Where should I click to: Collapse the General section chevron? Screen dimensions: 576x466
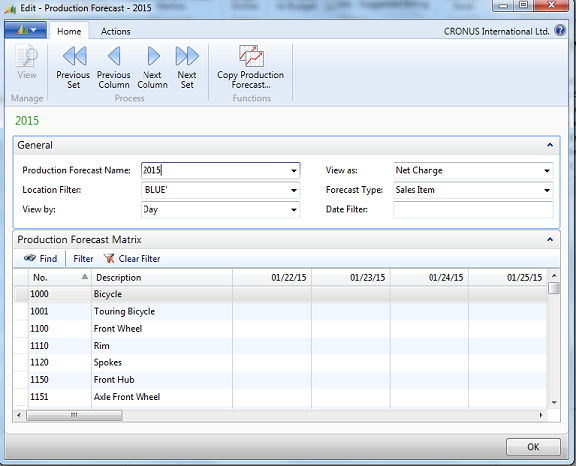click(550, 145)
